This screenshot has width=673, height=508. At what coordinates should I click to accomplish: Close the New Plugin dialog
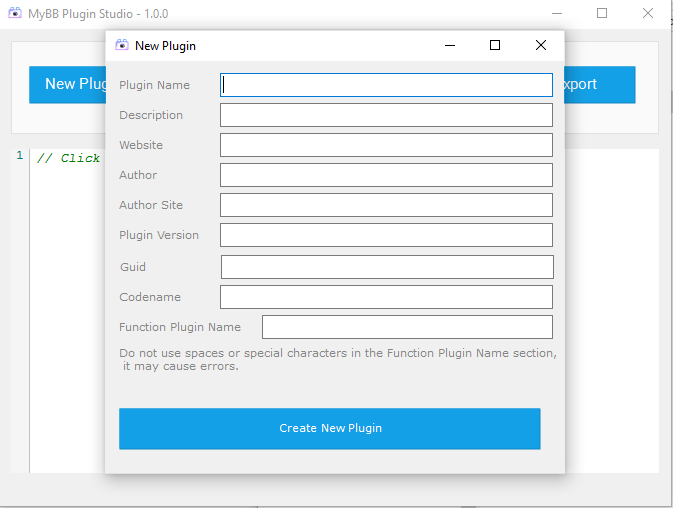click(x=541, y=45)
